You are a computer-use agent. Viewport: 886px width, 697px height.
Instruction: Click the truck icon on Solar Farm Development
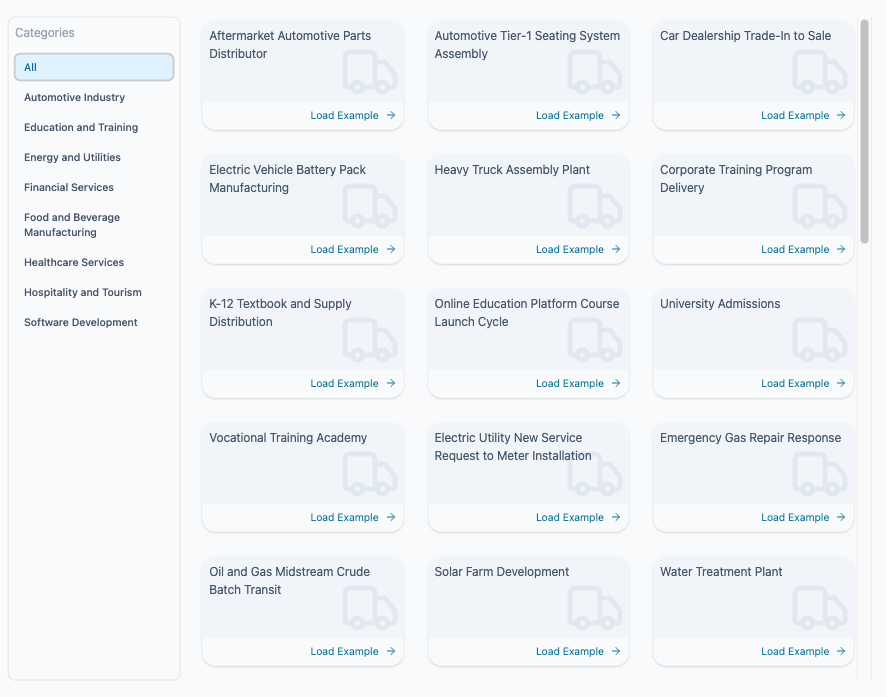[x=594, y=608]
